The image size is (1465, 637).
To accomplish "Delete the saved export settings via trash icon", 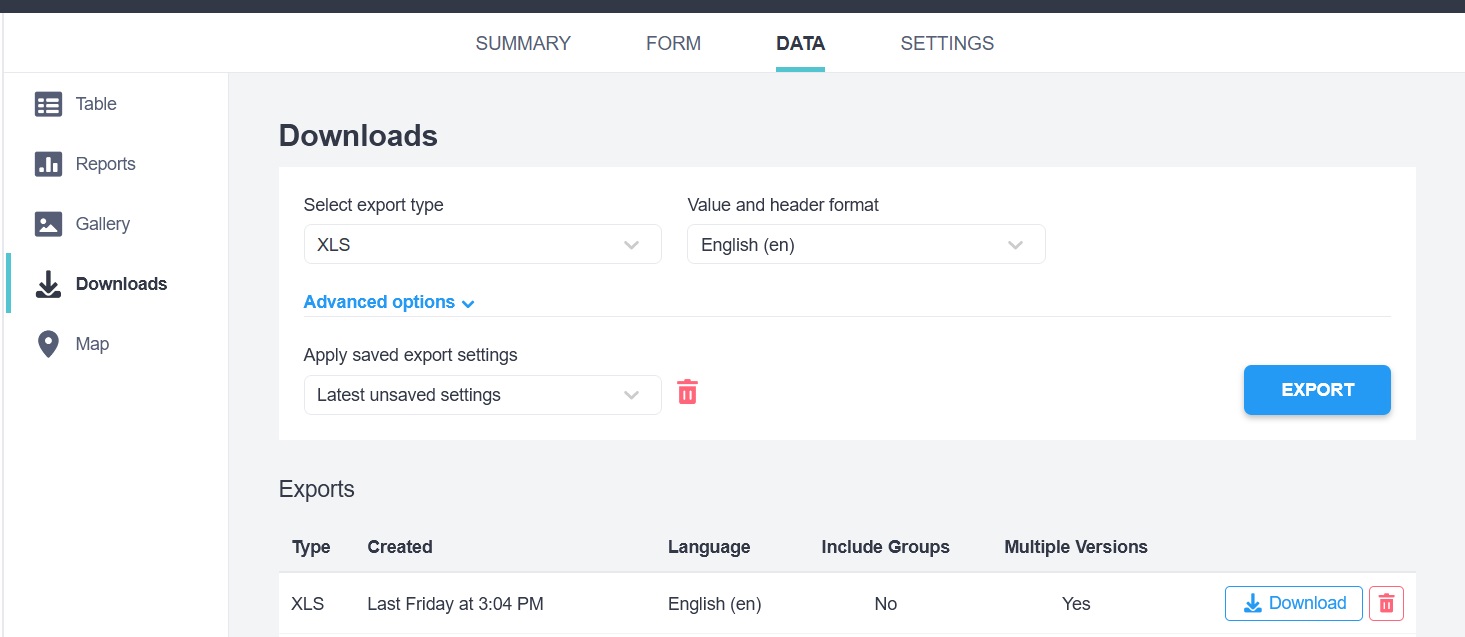I will point(687,392).
